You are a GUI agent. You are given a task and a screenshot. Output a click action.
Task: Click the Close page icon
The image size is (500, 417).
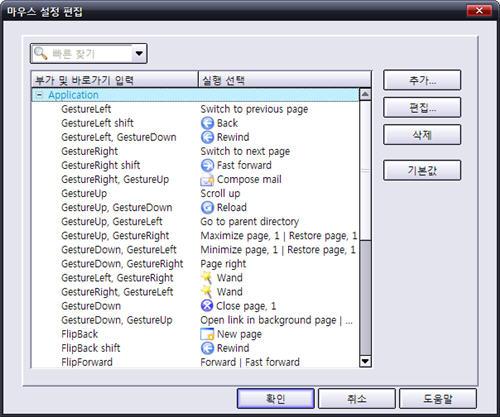point(207,306)
